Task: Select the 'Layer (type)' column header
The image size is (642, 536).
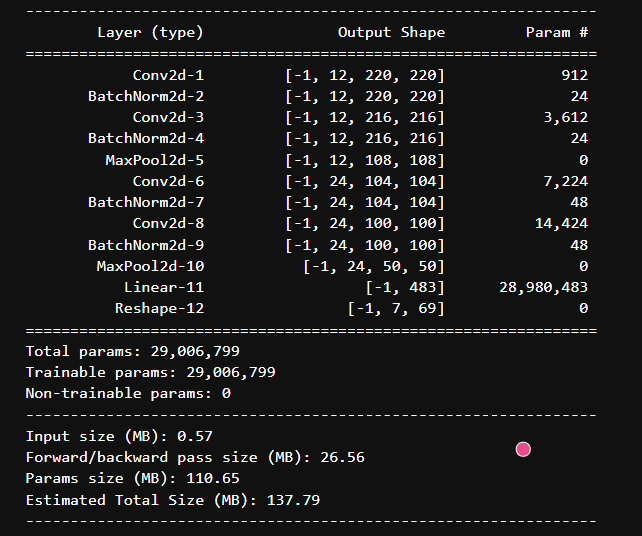Action: [x=150, y=32]
